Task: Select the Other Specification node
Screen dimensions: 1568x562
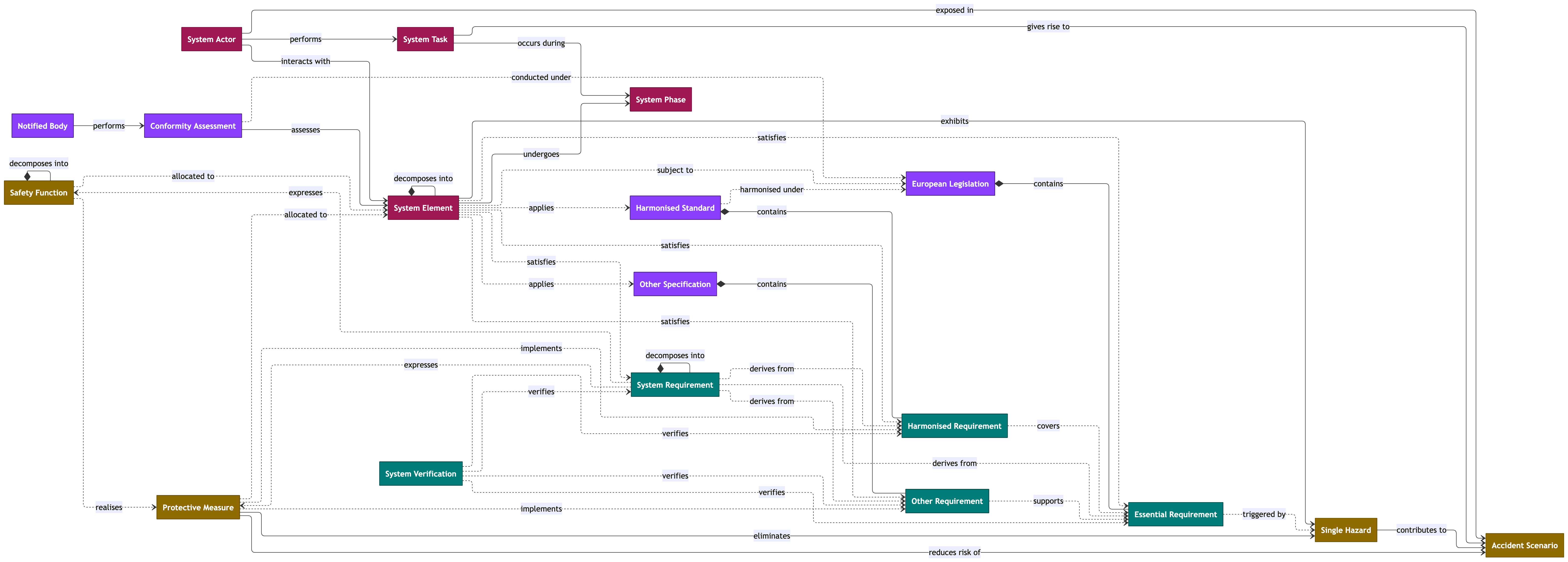Action: (x=675, y=284)
